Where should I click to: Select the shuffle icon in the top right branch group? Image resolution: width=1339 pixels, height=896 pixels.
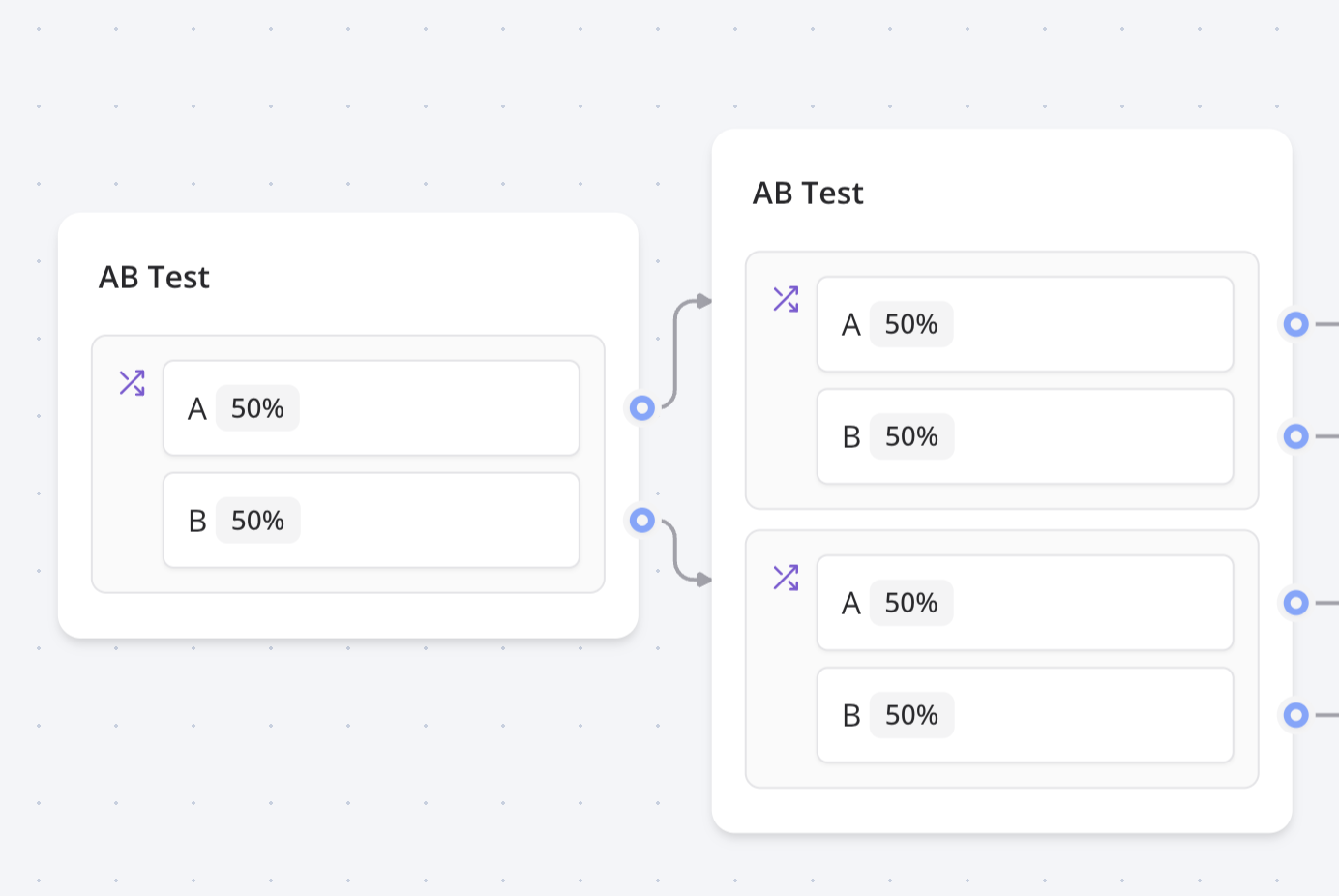click(786, 299)
